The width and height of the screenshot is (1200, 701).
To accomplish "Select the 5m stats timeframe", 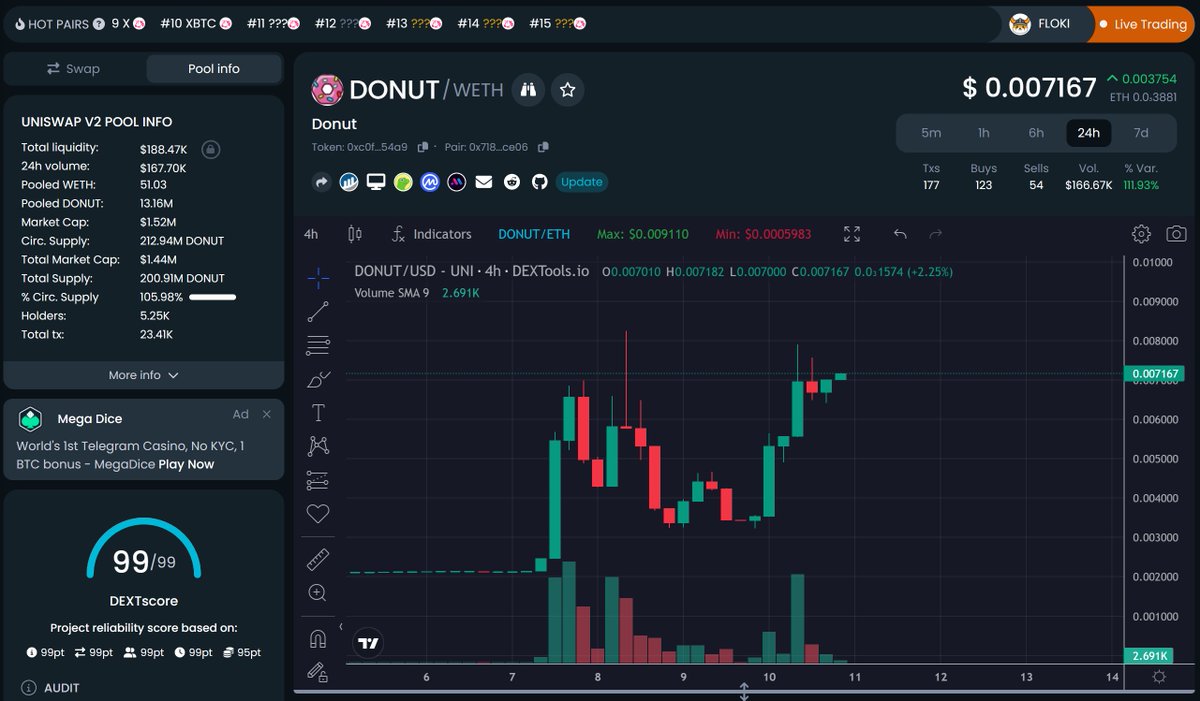I will 931,132.
